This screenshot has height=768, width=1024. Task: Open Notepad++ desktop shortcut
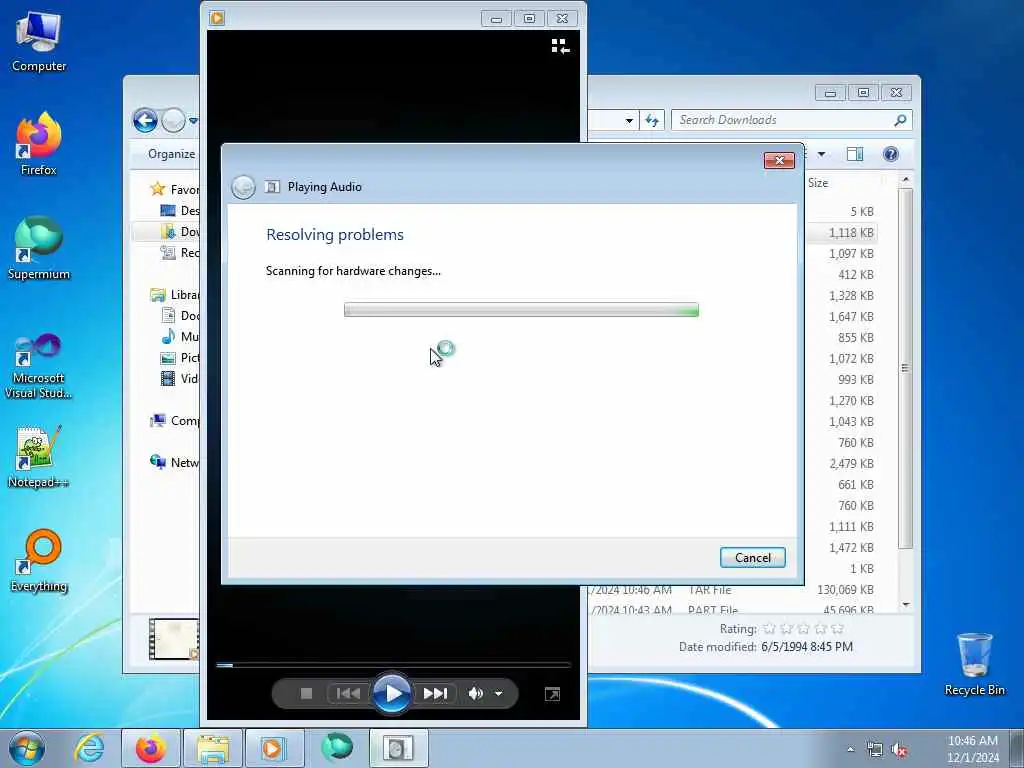[39, 456]
